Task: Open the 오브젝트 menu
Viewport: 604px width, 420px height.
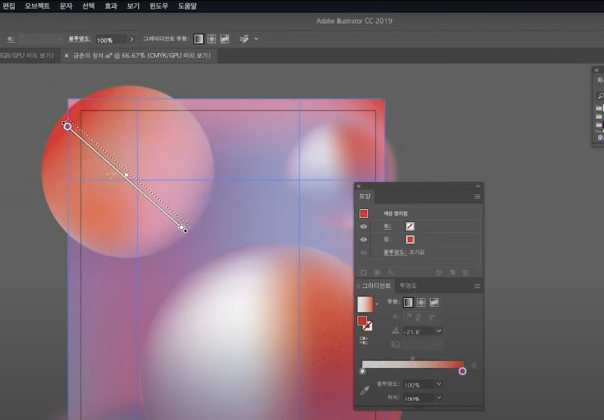Action: pos(37,6)
